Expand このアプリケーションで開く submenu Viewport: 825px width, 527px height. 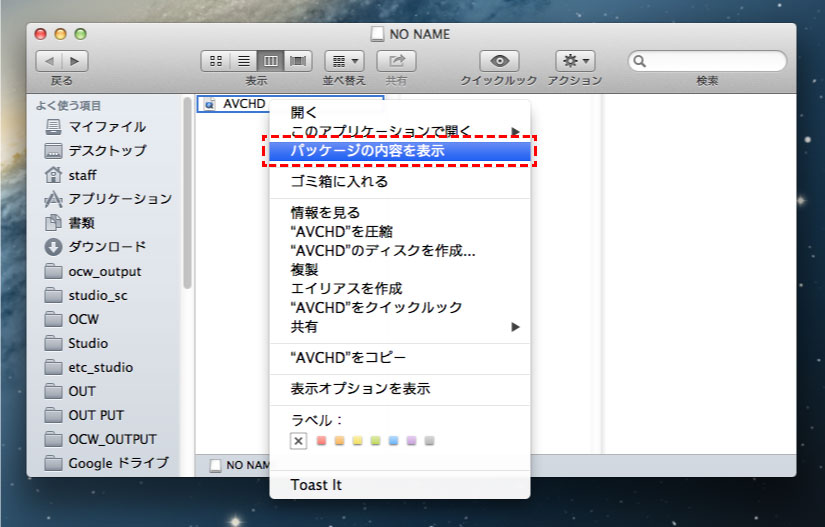click(x=399, y=131)
